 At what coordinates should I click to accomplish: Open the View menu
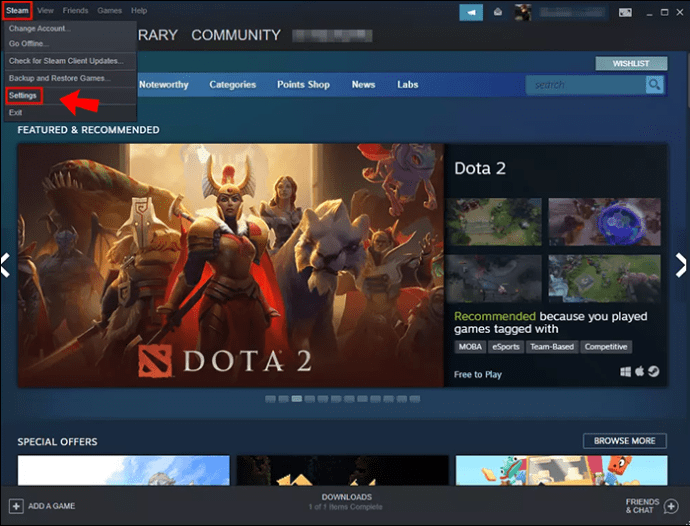[45, 11]
